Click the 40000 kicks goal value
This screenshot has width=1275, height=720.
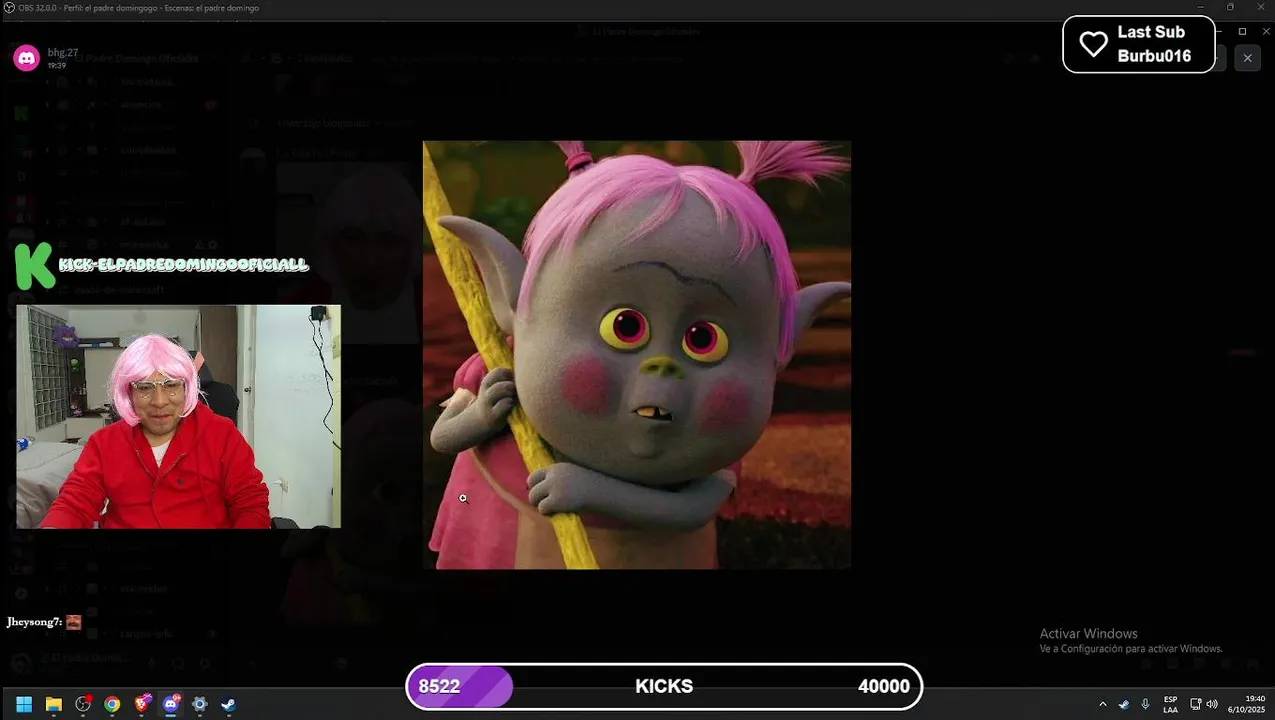[x=884, y=687]
